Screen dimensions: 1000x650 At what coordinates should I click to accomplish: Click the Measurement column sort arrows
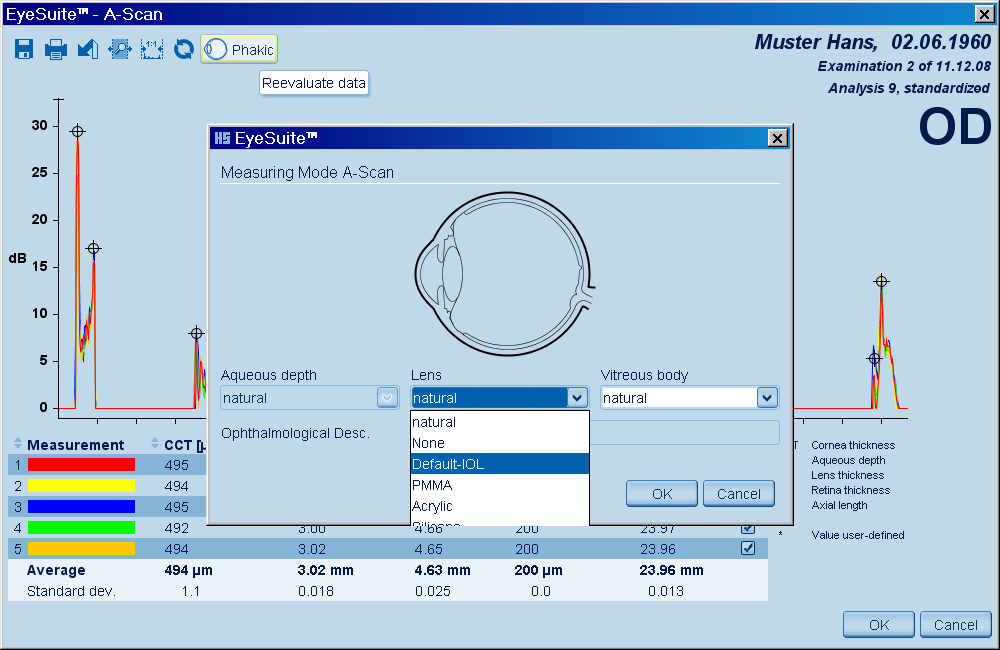[18, 444]
